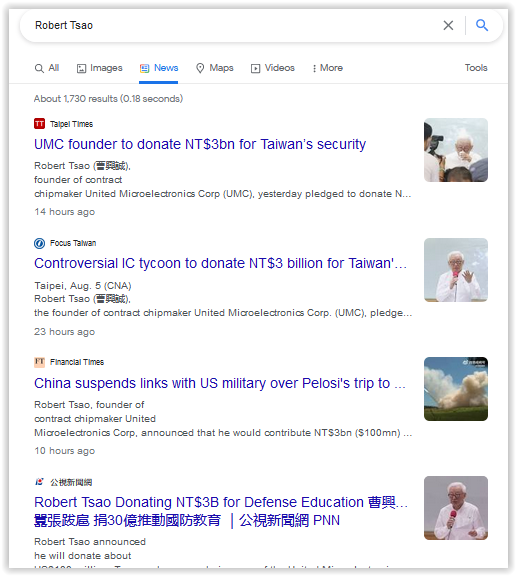Expand the More menu
Screen dimensions: 516x576
pyautogui.click(x=327, y=68)
